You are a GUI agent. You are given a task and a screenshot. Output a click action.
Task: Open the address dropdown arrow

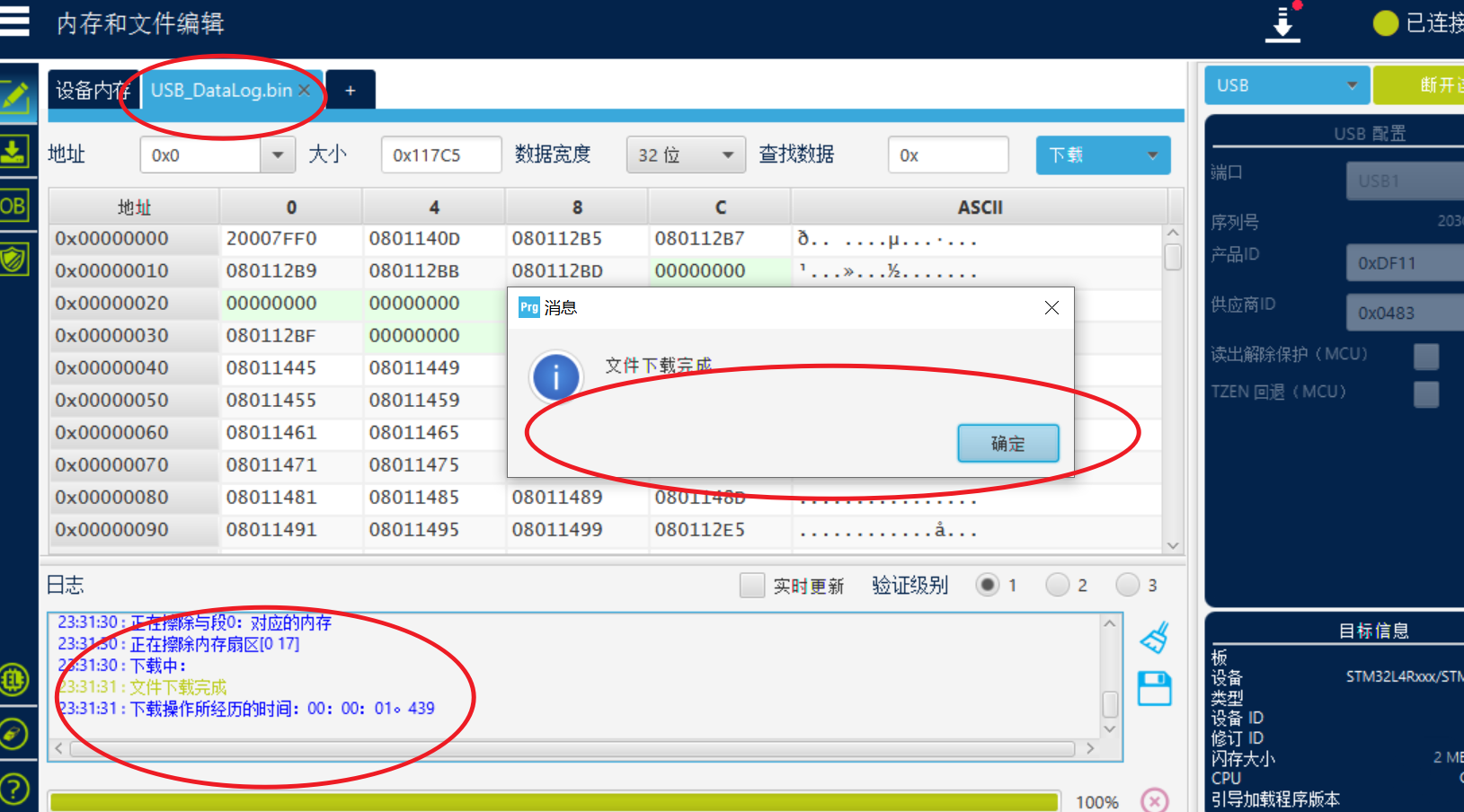pyautogui.click(x=278, y=155)
